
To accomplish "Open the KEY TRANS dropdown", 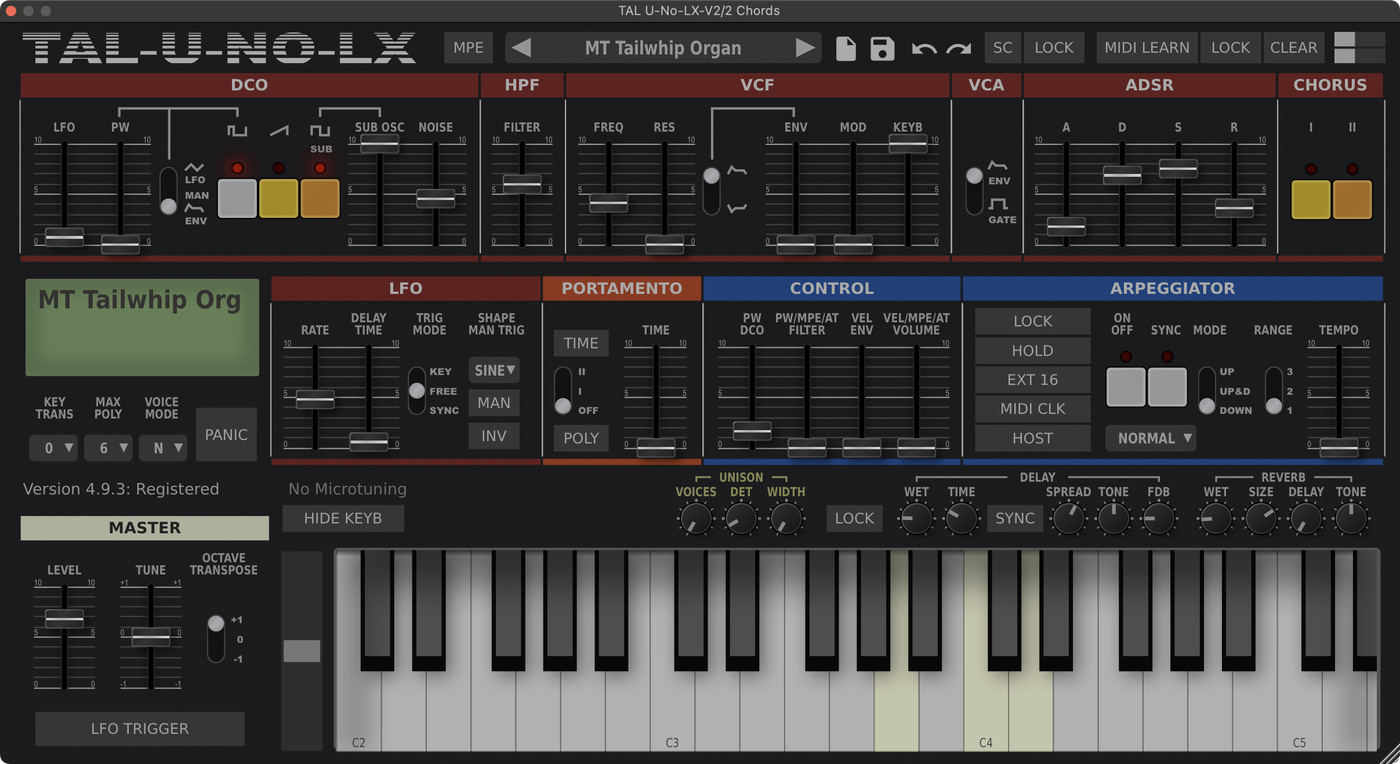I will 54,448.
